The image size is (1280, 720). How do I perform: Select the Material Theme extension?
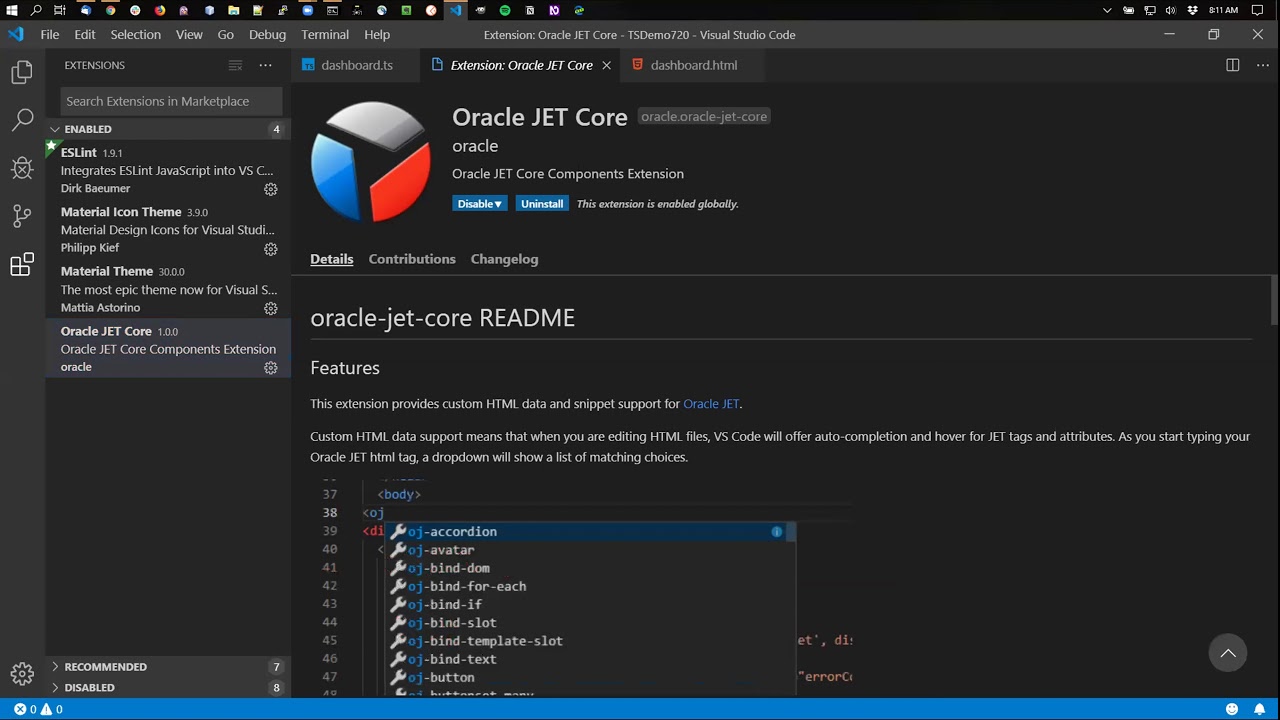coord(168,289)
